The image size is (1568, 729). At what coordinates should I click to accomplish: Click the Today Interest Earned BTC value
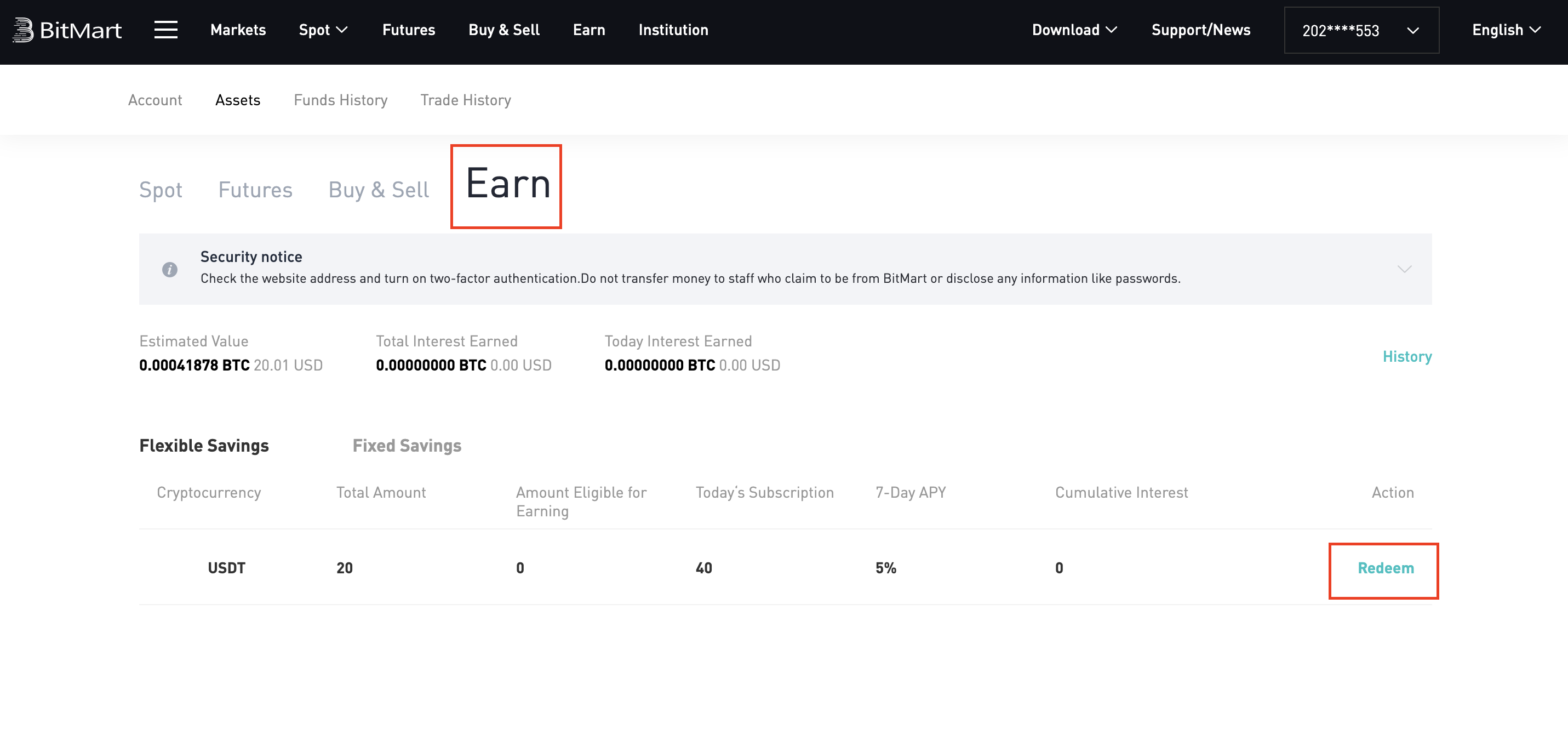tap(660, 366)
